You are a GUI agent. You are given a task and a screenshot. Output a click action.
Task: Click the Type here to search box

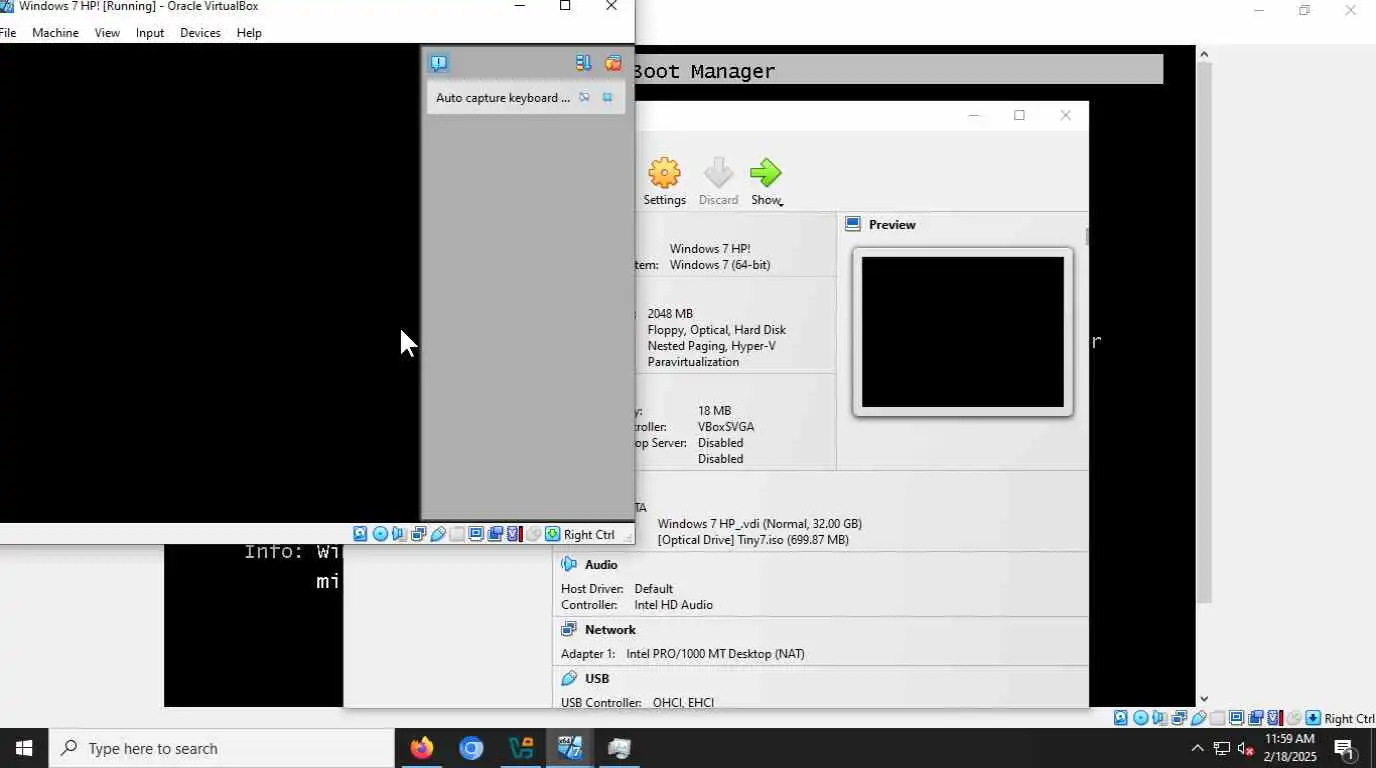coord(222,748)
